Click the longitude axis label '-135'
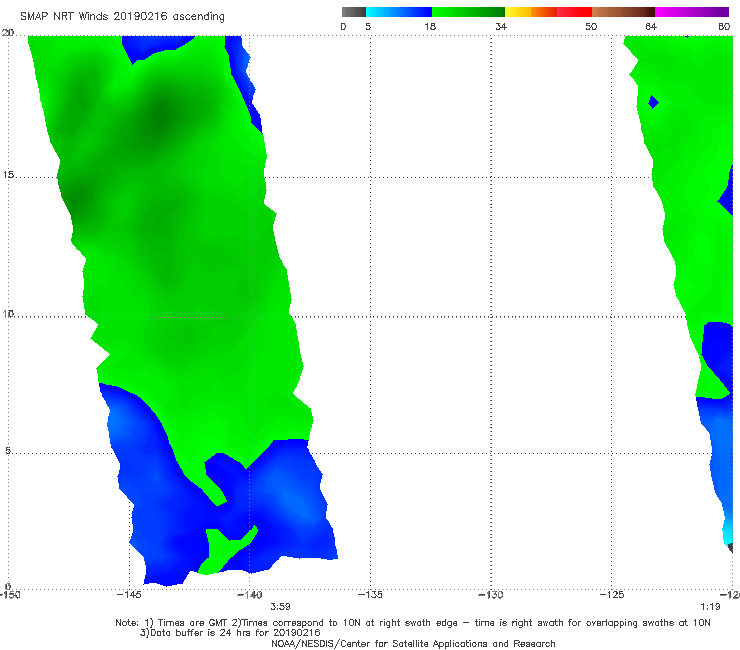Viewport: 740px width, 650px height. point(370,594)
